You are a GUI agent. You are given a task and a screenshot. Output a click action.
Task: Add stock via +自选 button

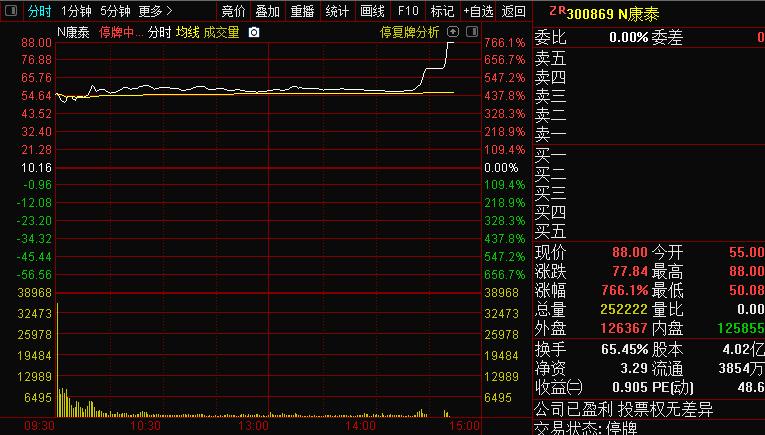[x=478, y=11]
